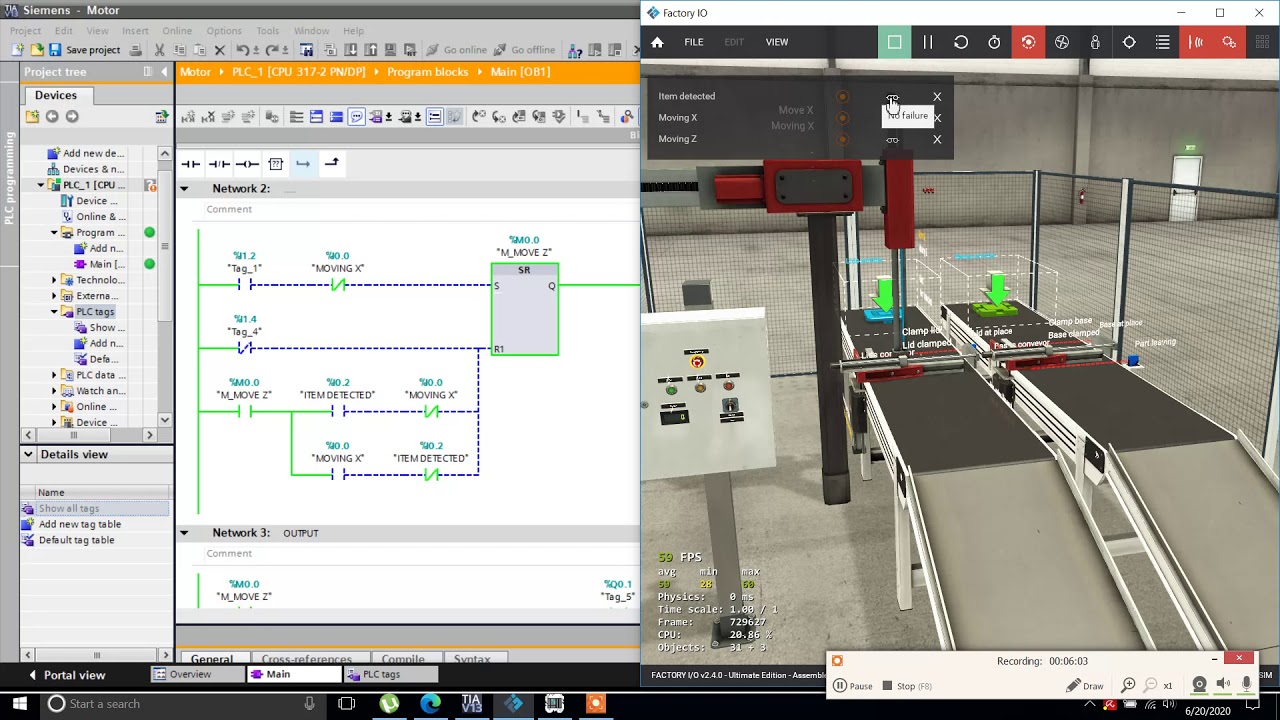Open the FILE menu in Factory IO
The image size is (1280, 720).
pos(694,42)
